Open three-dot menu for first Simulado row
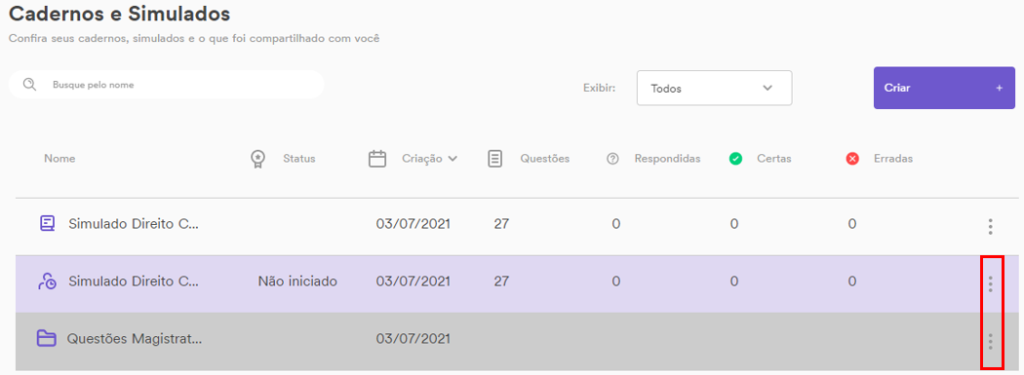This screenshot has height=375, width=1024. click(x=990, y=227)
